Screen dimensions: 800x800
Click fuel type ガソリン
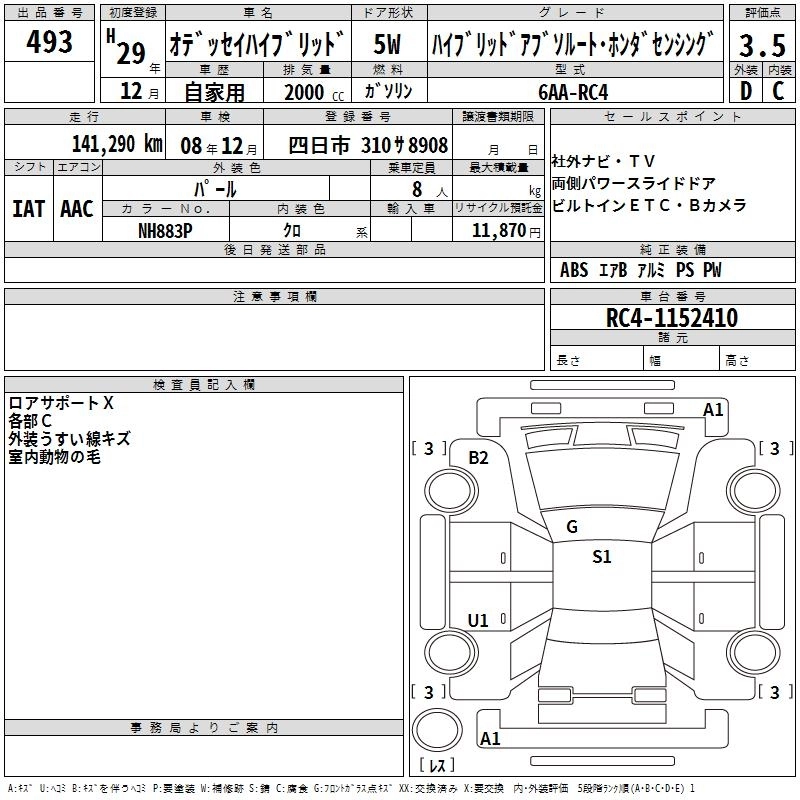388,91
